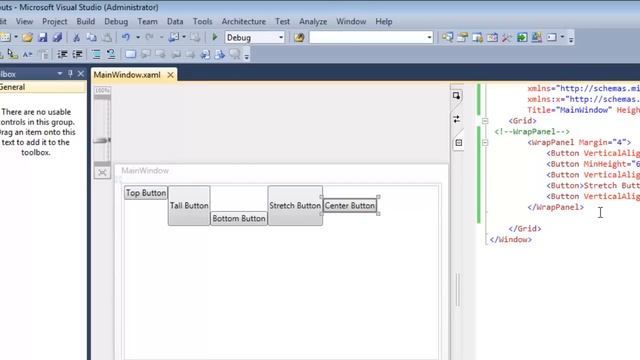This screenshot has height=360, width=640.
Task: Open the Properties Window icon
Action: [462, 38]
